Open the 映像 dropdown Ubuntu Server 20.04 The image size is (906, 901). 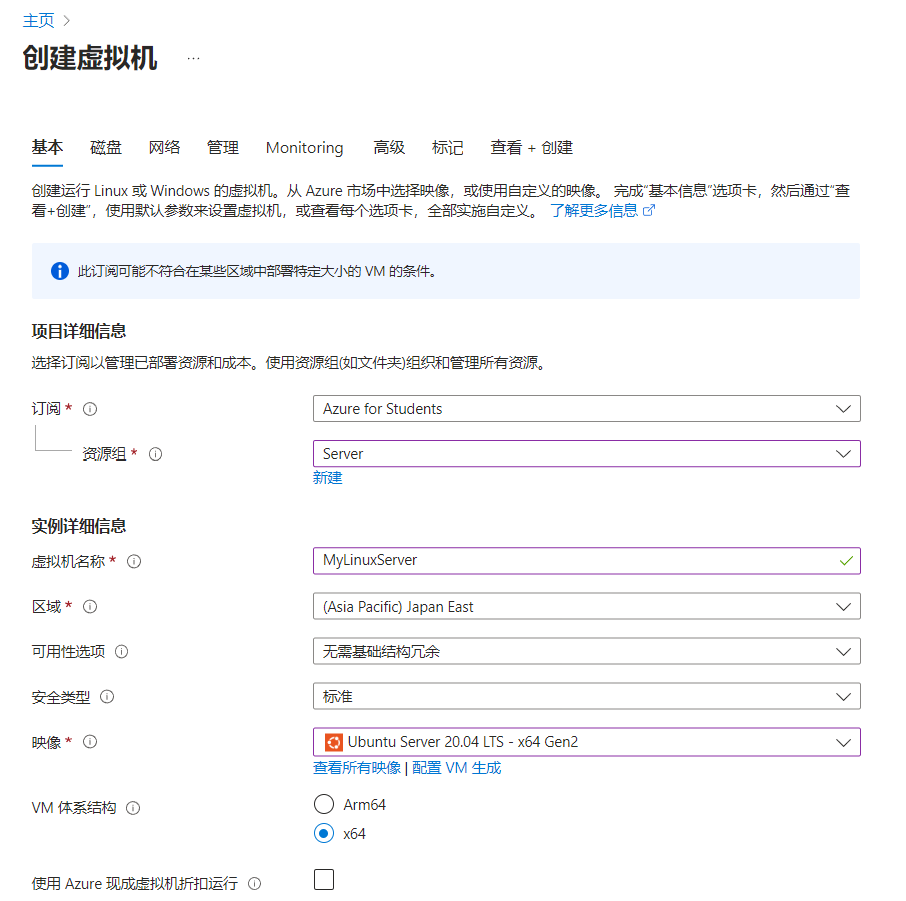coord(586,742)
